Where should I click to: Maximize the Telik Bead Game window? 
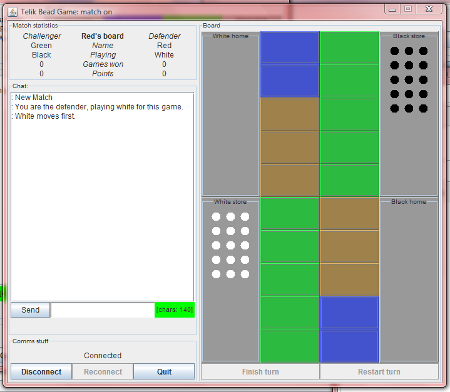coord(408,9)
